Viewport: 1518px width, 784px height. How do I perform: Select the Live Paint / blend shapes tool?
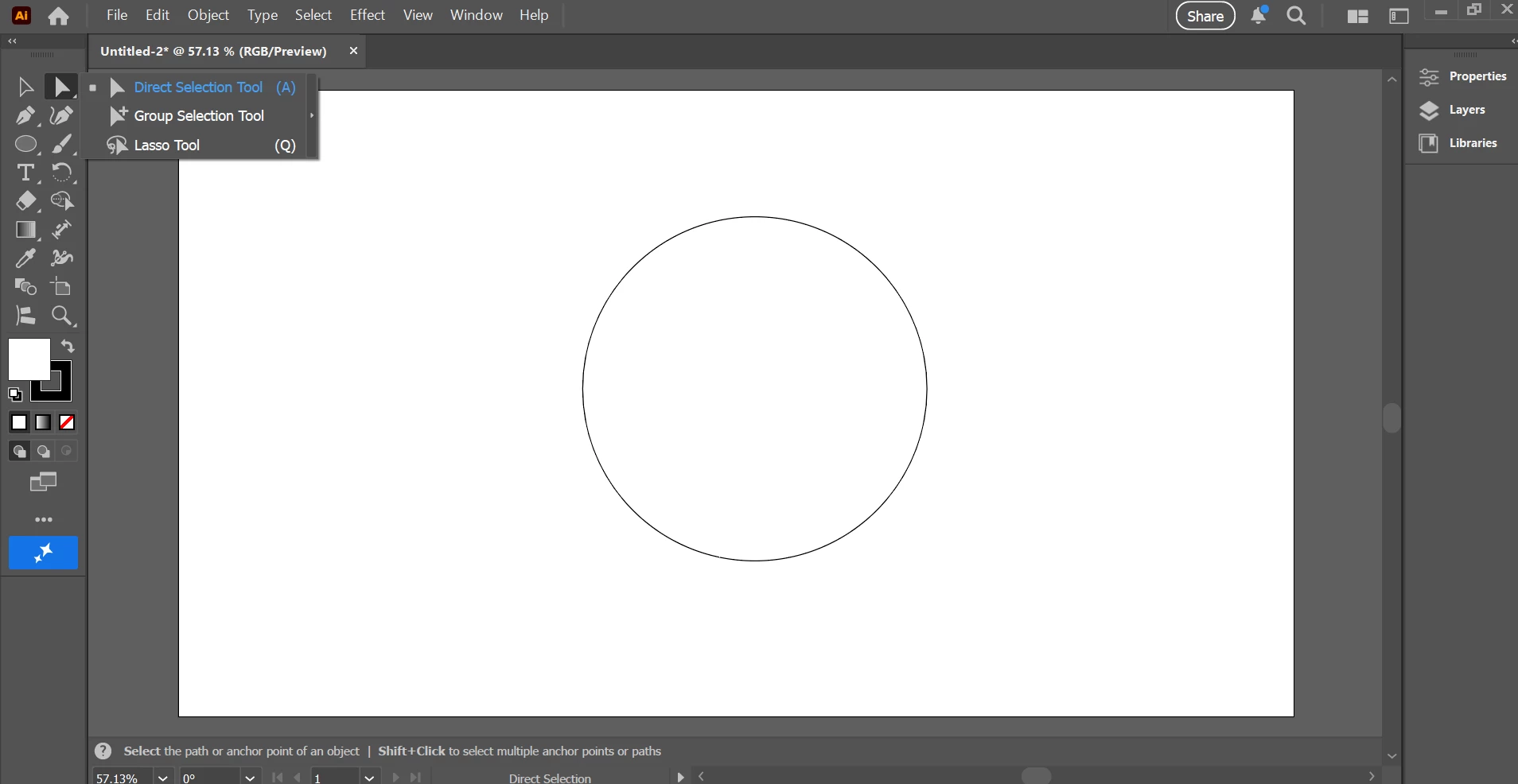25,287
